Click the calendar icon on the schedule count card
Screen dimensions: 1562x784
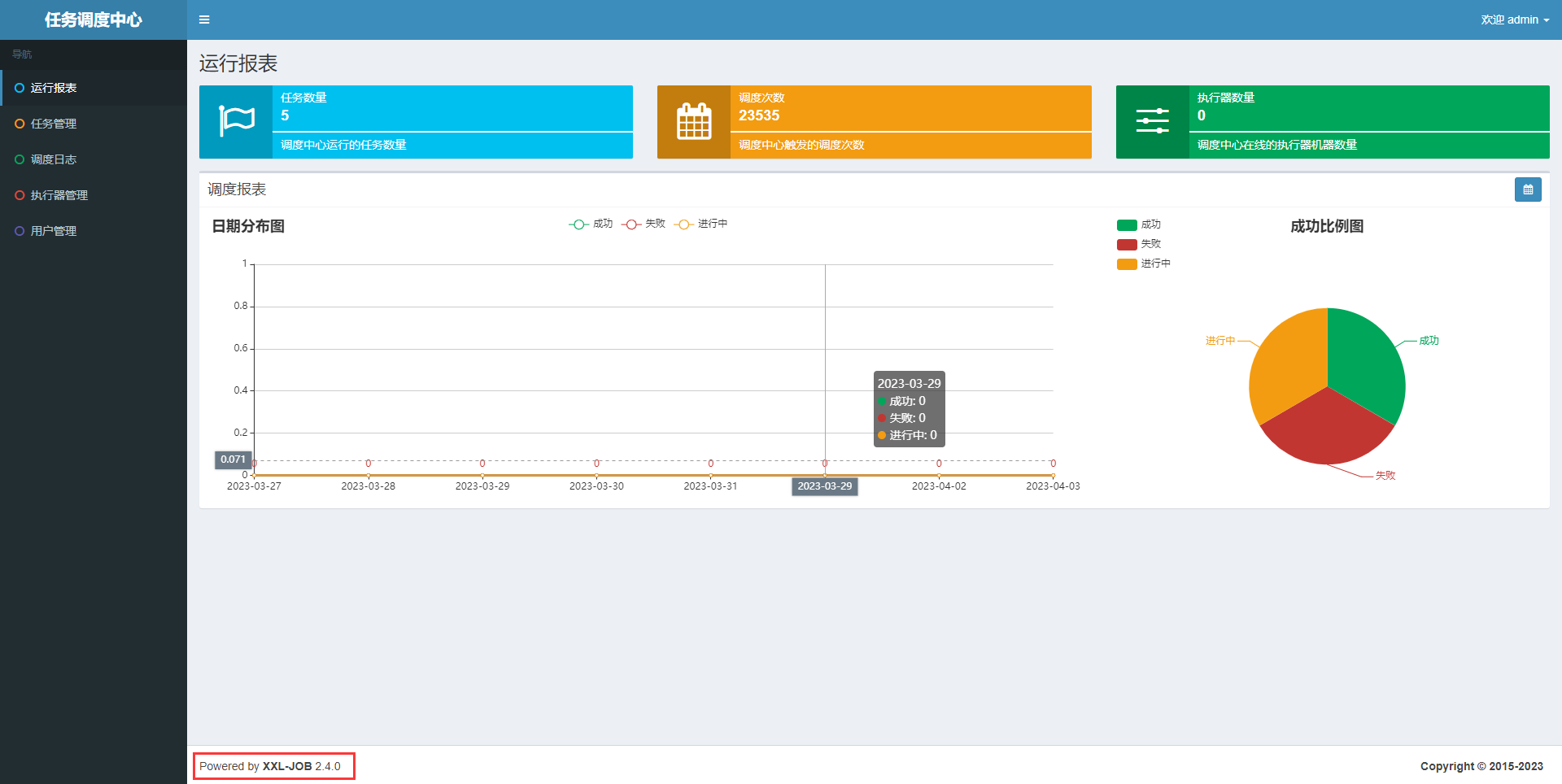coord(694,122)
